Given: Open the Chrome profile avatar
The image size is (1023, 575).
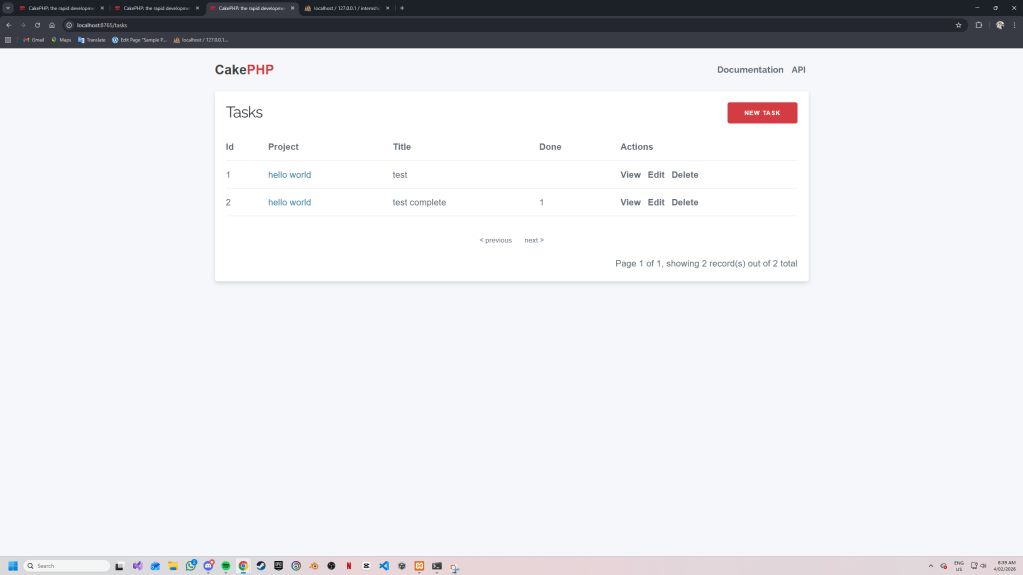Looking at the screenshot, I should point(1000,25).
